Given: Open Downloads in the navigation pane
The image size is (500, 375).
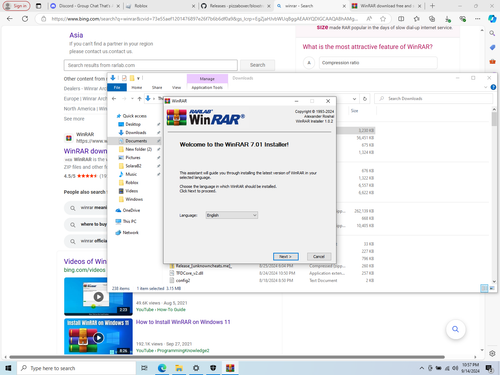Looking at the screenshot, I should point(136,132).
